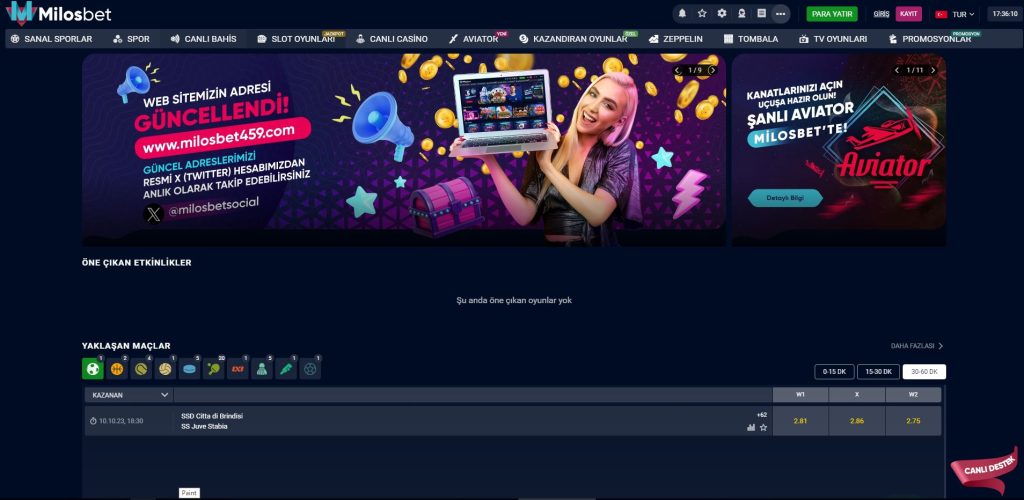Select the table tennis sport icon
The height and width of the screenshot is (500, 1024).
tap(214, 369)
